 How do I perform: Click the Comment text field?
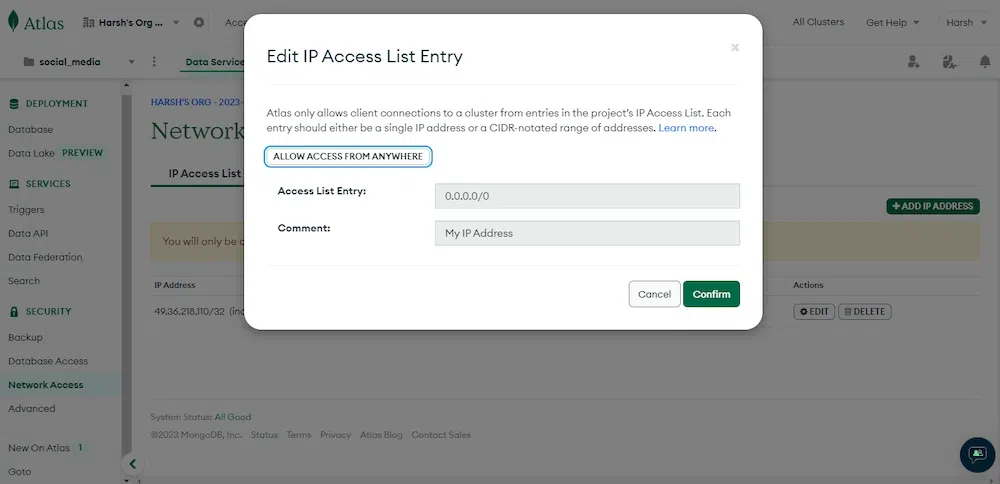pos(587,233)
